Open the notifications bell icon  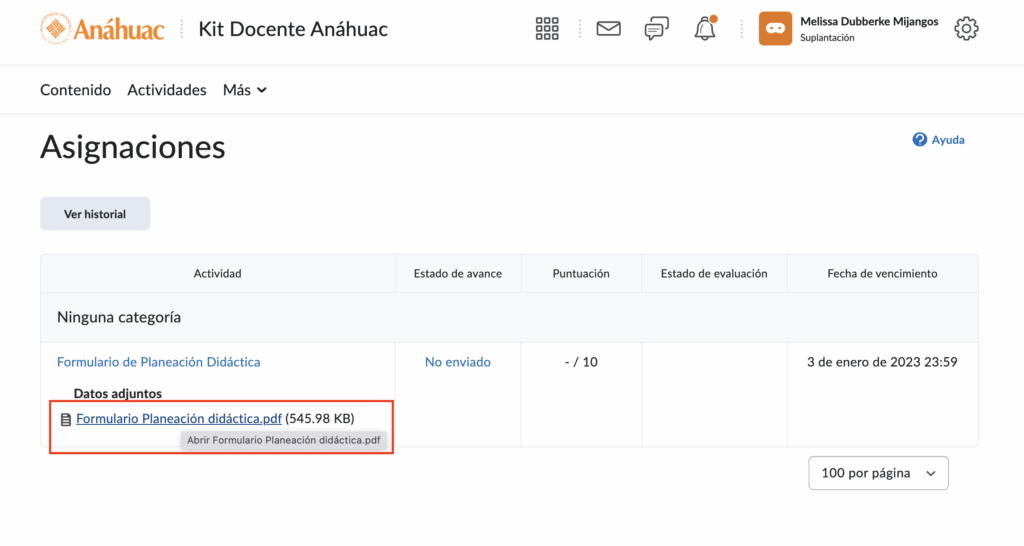705,29
